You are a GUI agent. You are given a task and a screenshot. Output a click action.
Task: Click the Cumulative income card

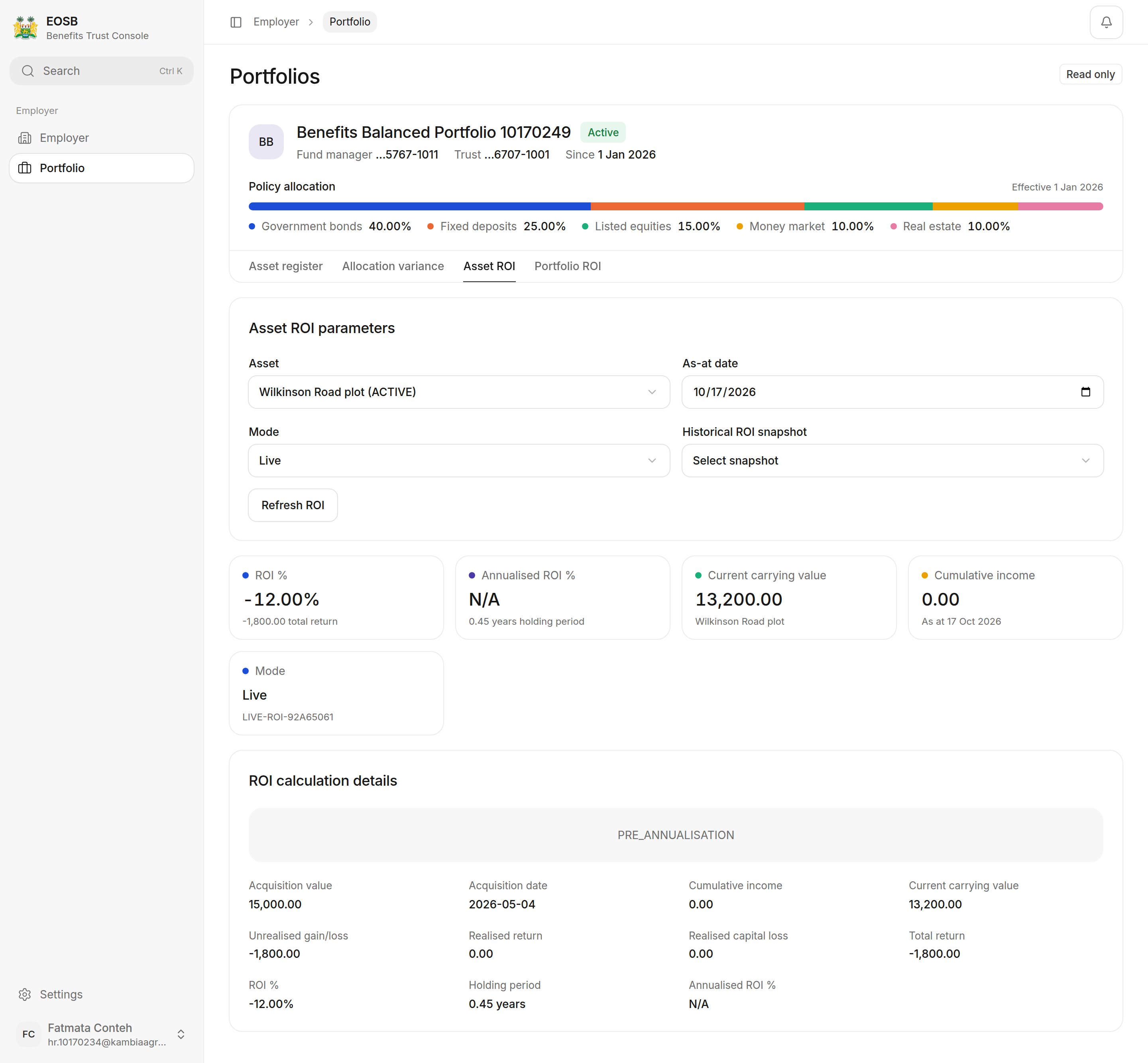coord(1015,598)
